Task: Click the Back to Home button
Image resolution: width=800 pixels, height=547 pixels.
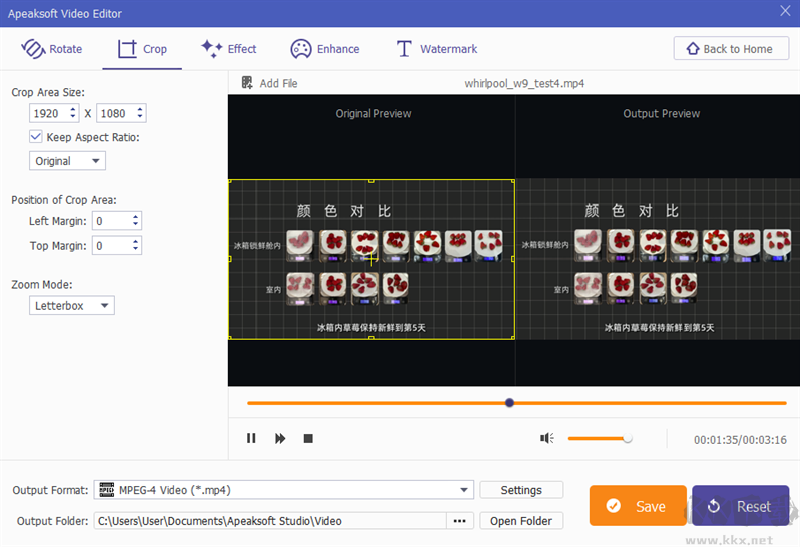Action: coord(729,49)
